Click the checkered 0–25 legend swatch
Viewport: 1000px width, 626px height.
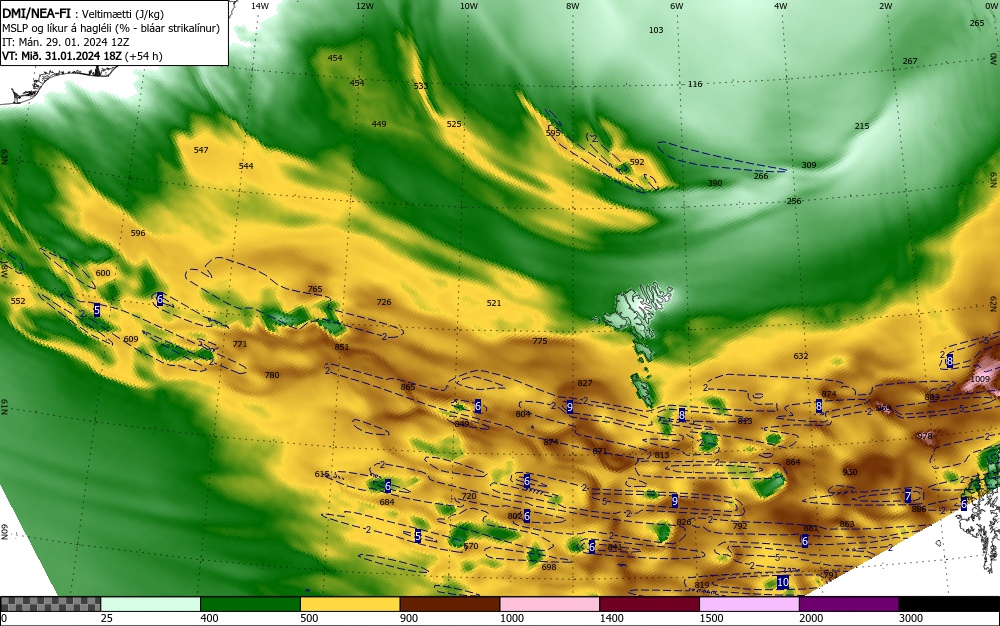[50, 604]
